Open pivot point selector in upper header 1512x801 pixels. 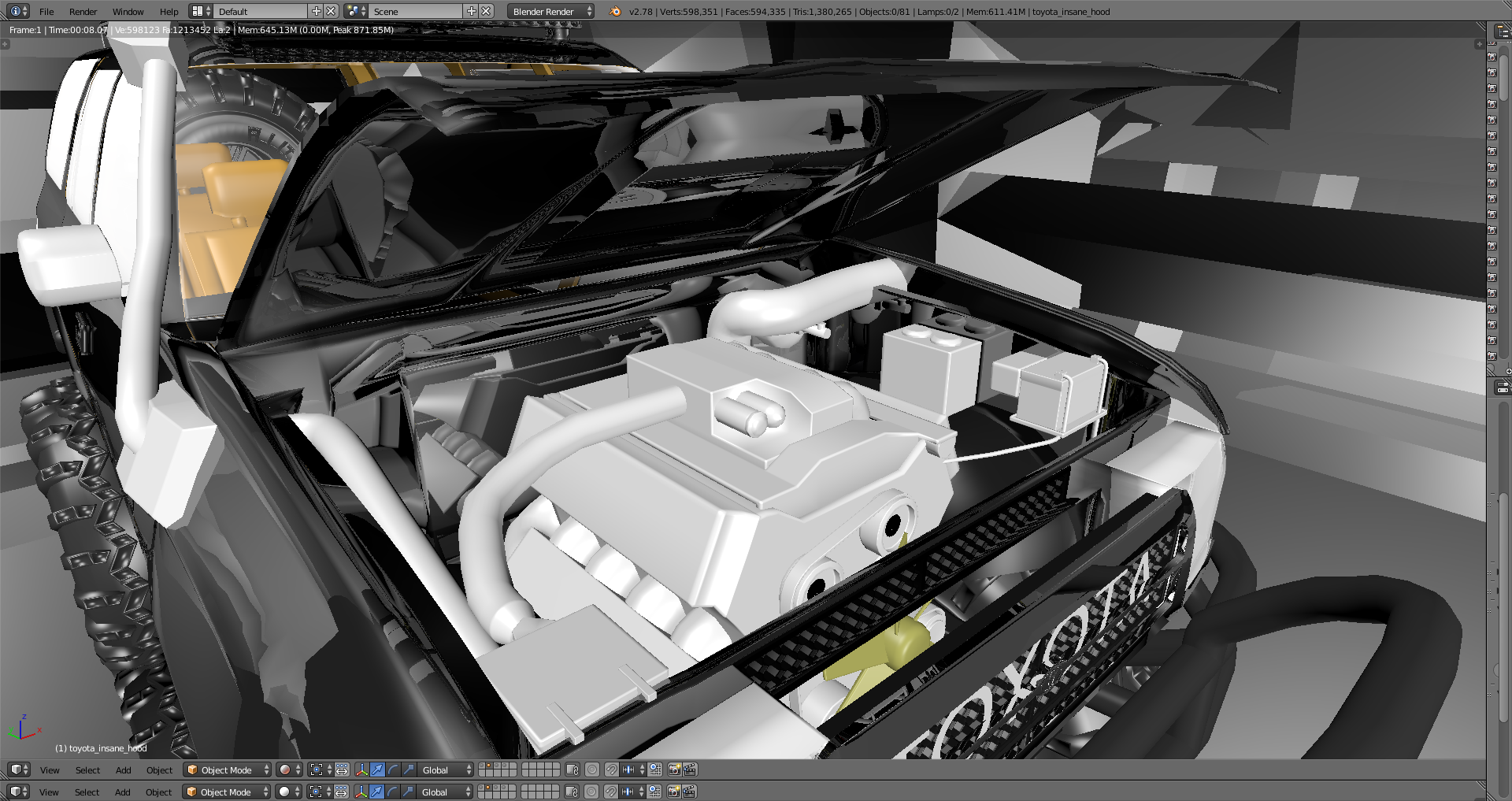pyautogui.click(x=321, y=769)
